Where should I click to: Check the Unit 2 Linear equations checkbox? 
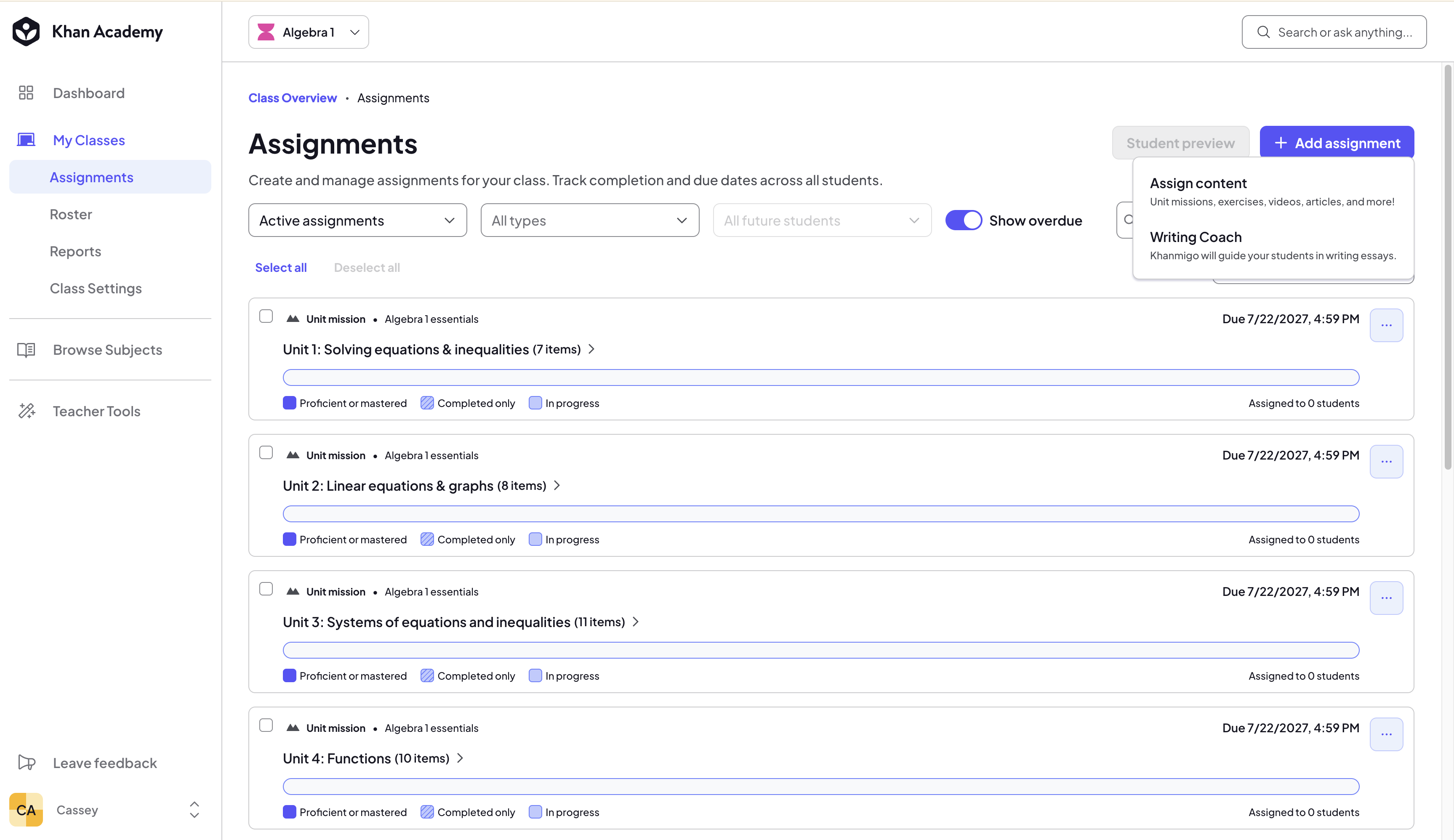(x=266, y=452)
